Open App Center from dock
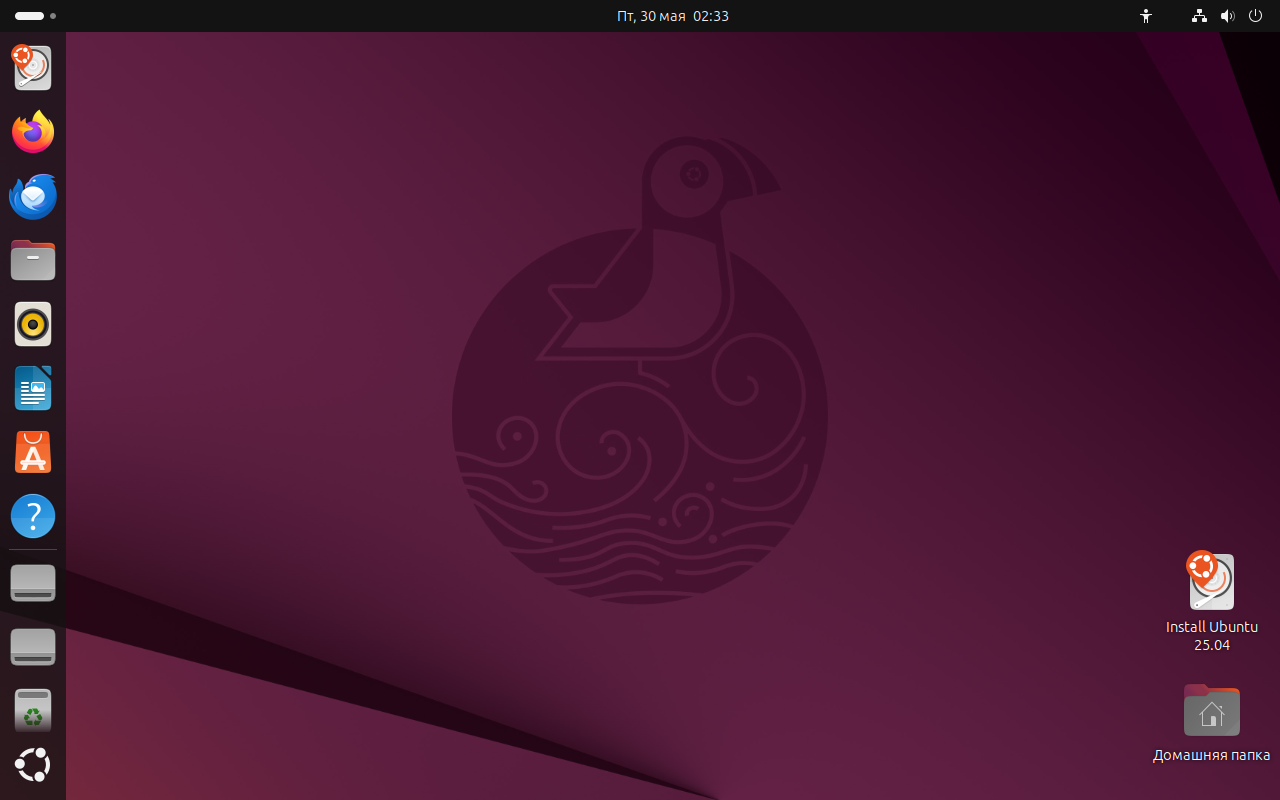 [x=33, y=453]
